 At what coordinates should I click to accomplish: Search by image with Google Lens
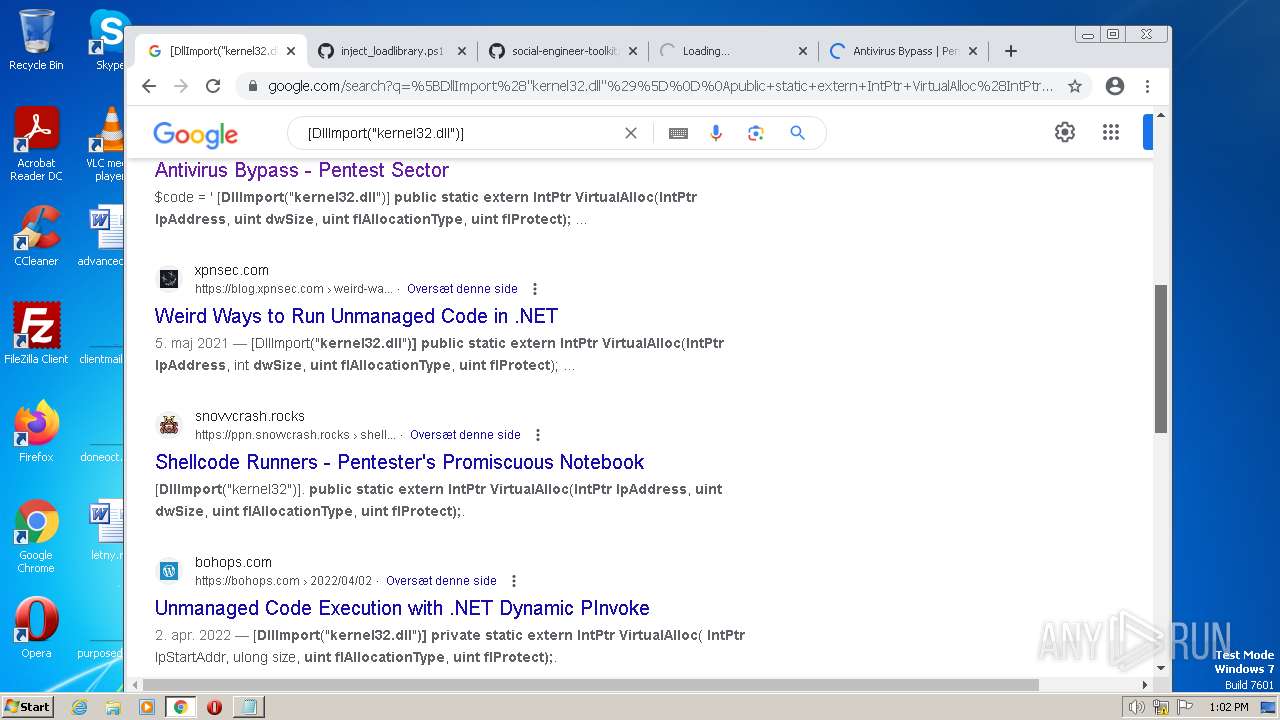[756, 133]
